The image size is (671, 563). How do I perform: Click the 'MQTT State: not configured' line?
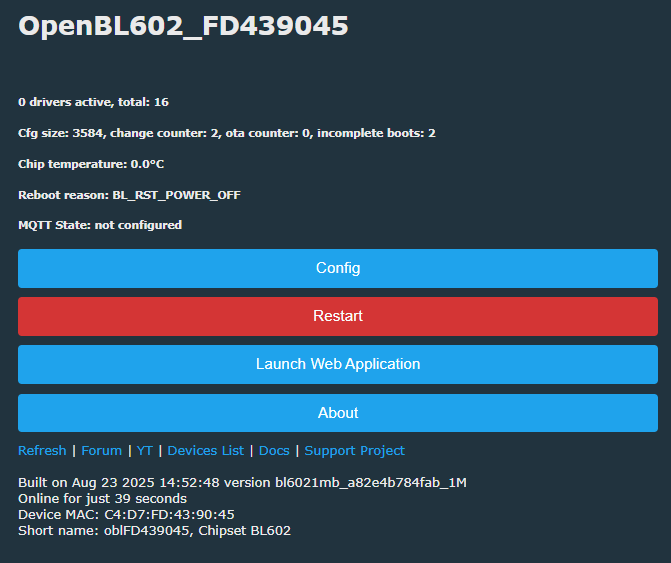point(100,225)
